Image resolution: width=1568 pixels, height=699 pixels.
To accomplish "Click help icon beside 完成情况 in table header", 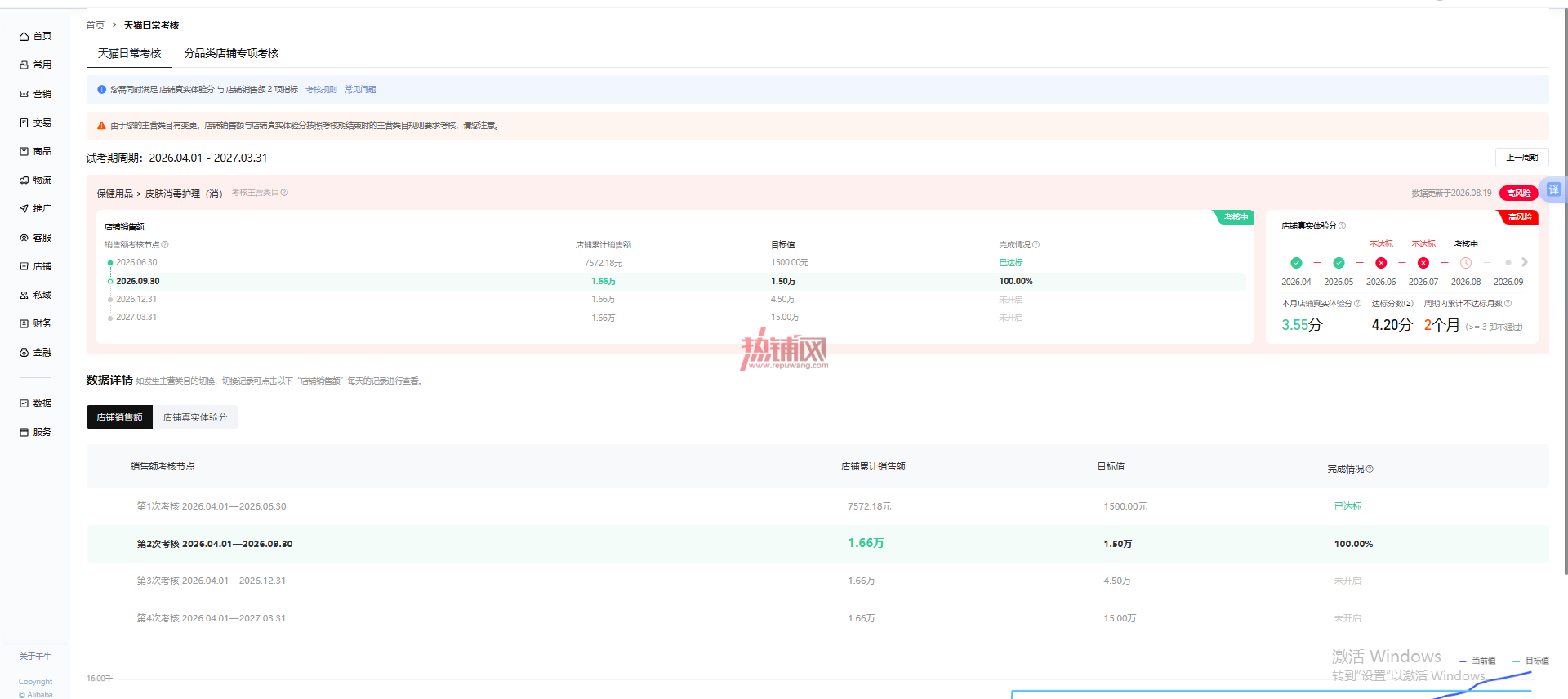I will pos(1370,469).
